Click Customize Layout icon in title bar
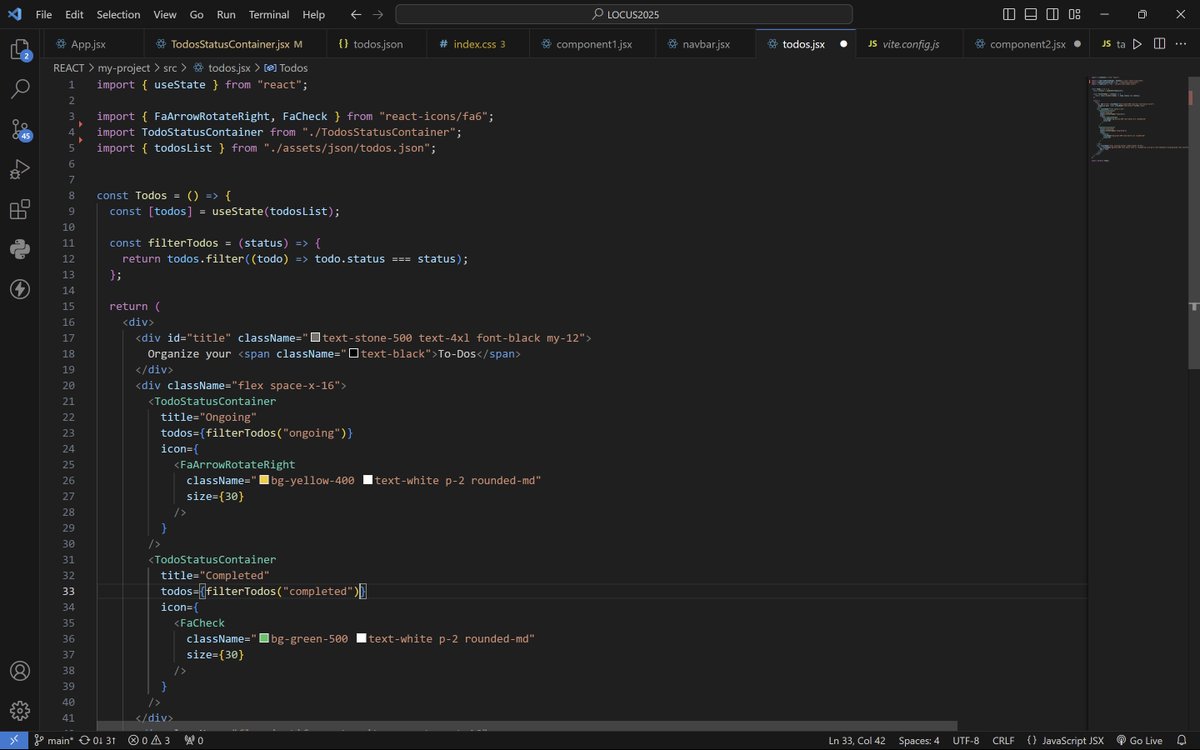The image size is (1200, 750). pos(1075,15)
